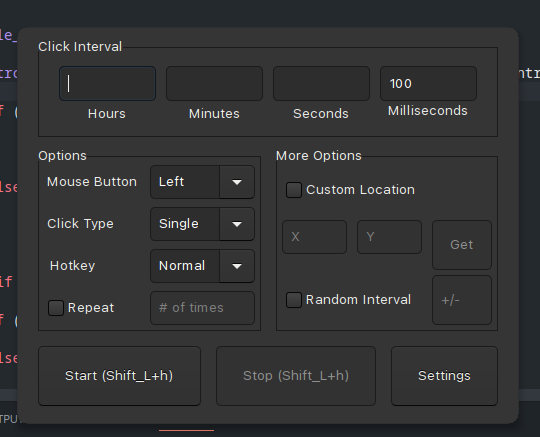Enable the Repeat checkbox
Screen dimensions: 540x437
pos(56,308)
